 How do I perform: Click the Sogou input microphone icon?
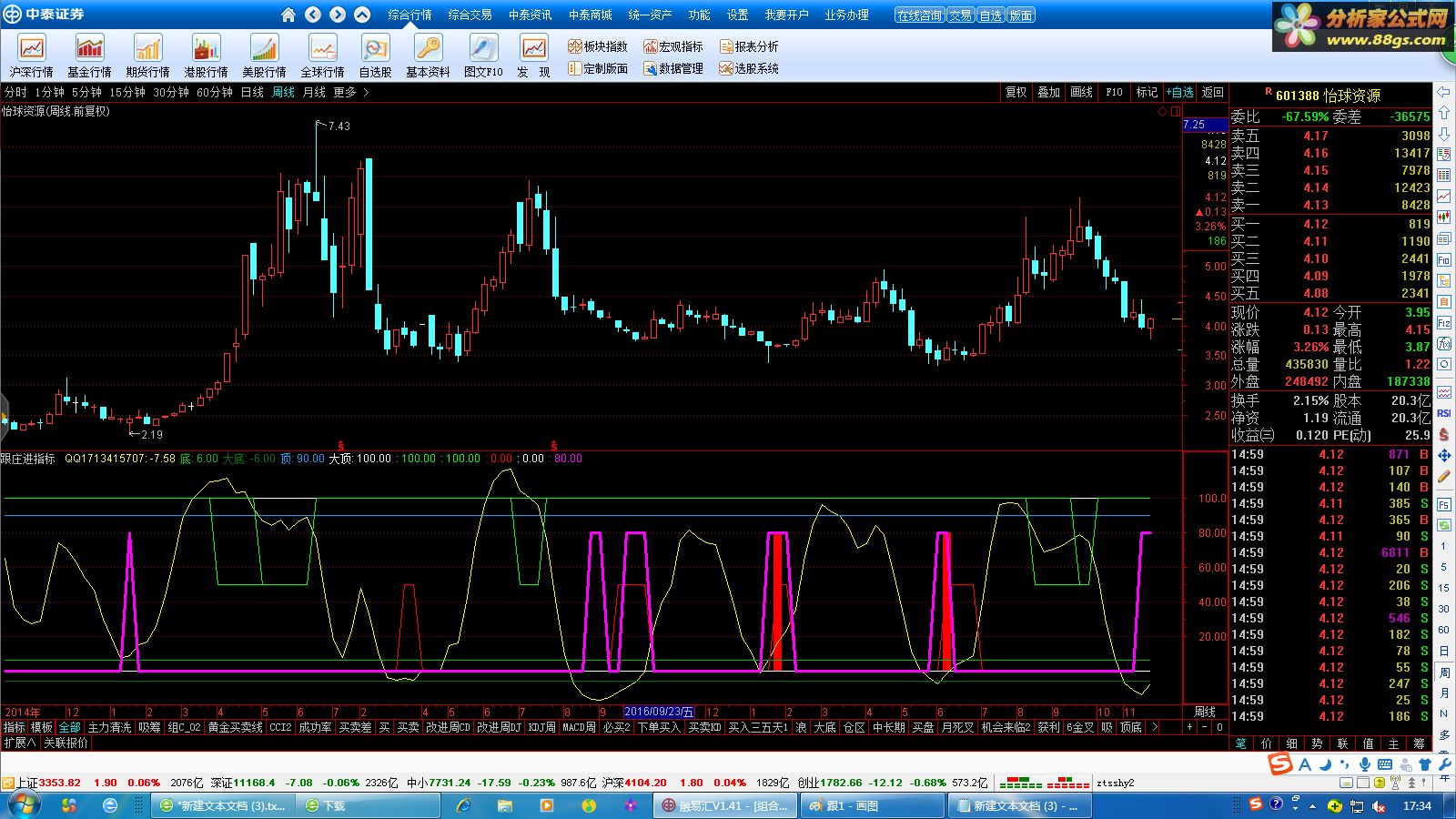pyautogui.click(x=1366, y=765)
